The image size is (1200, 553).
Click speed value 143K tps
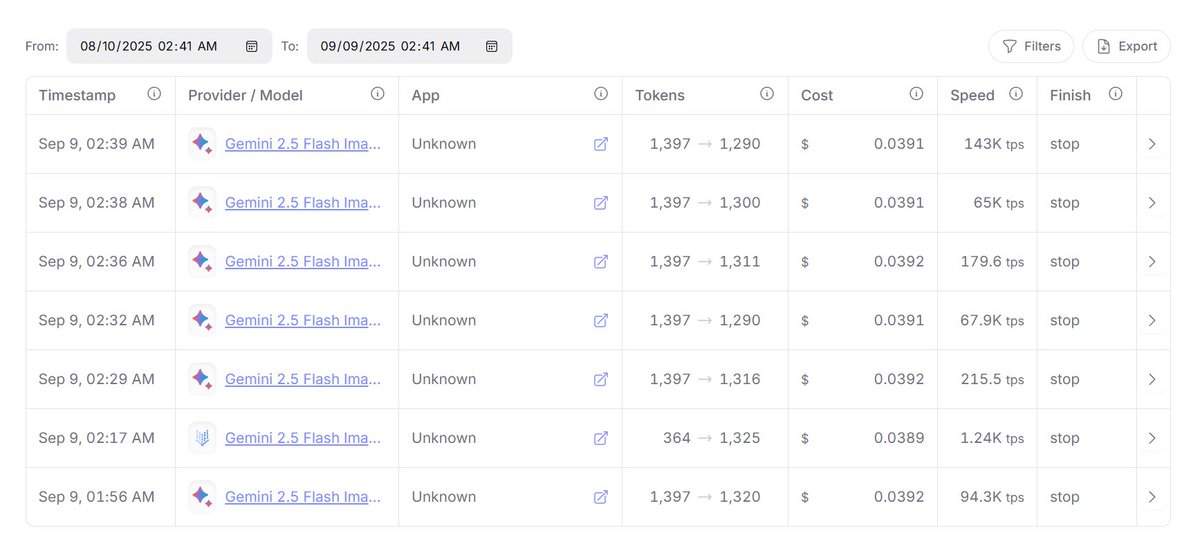(x=994, y=144)
